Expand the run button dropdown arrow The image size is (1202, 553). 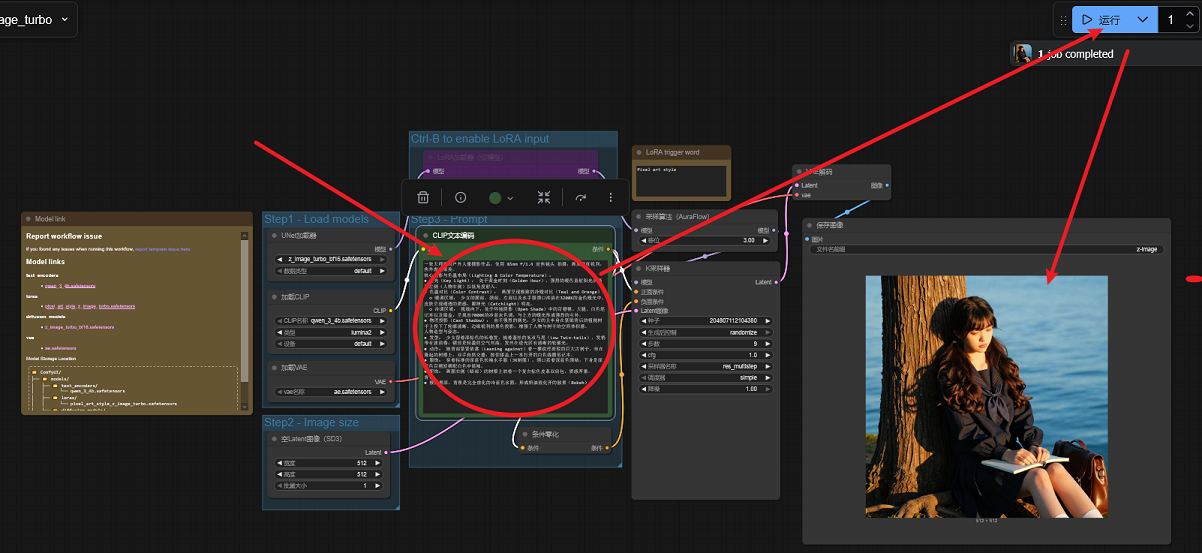click(1142, 20)
